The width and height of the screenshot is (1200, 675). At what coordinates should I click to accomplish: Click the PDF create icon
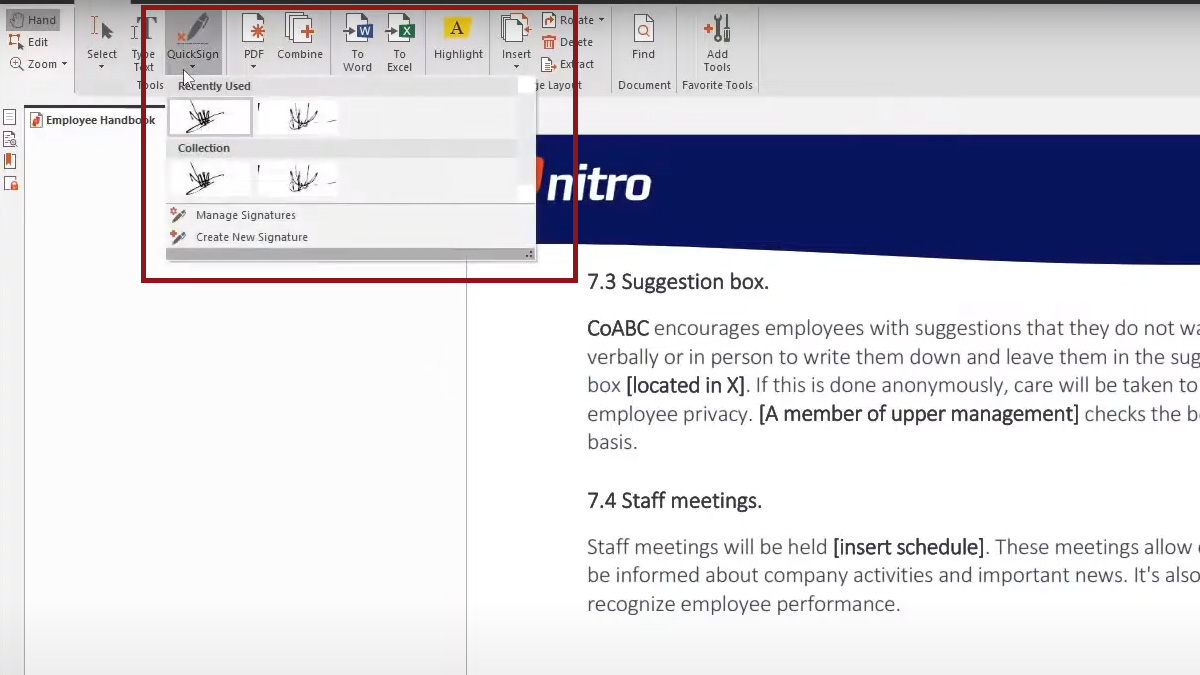[x=254, y=29]
